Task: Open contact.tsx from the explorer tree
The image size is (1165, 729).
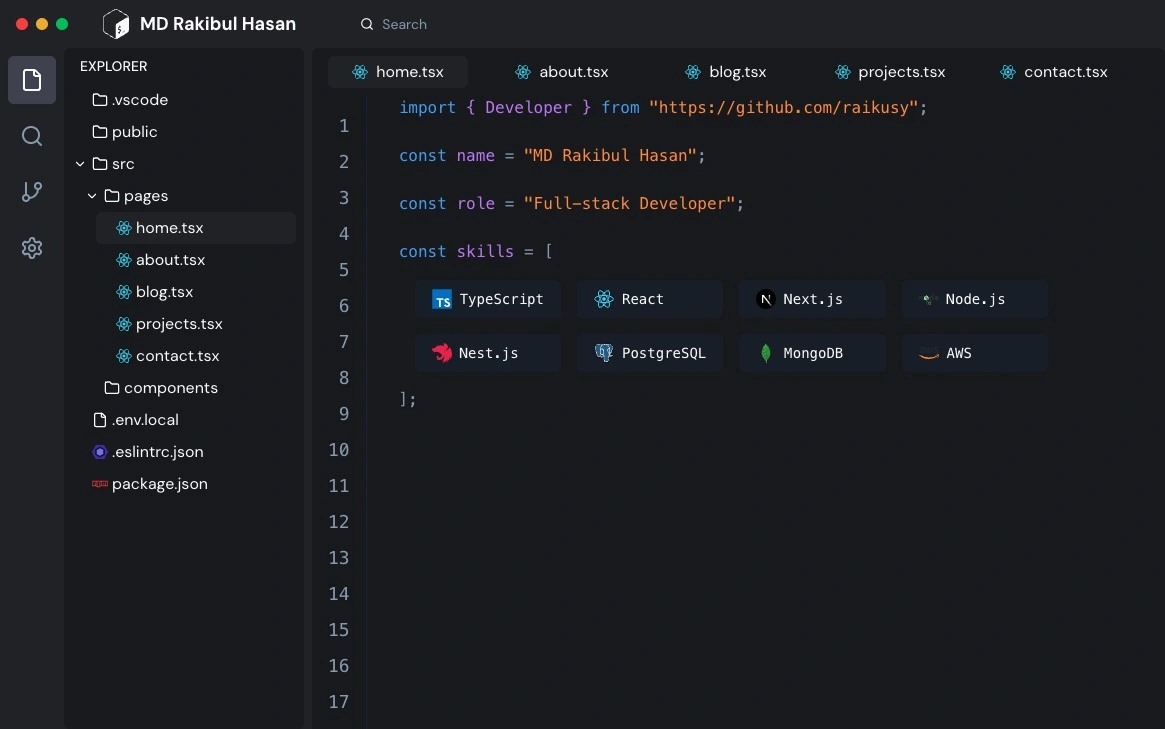Action: point(177,356)
